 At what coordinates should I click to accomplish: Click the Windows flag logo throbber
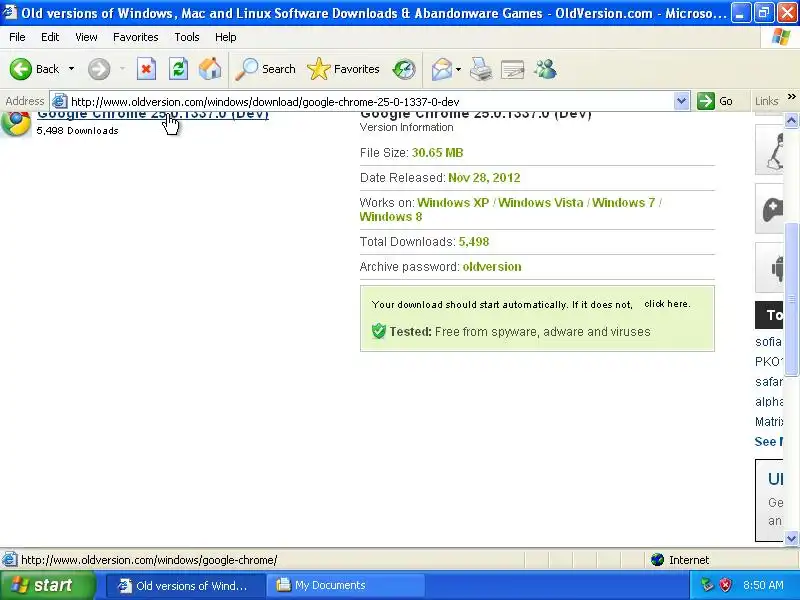coord(781,37)
